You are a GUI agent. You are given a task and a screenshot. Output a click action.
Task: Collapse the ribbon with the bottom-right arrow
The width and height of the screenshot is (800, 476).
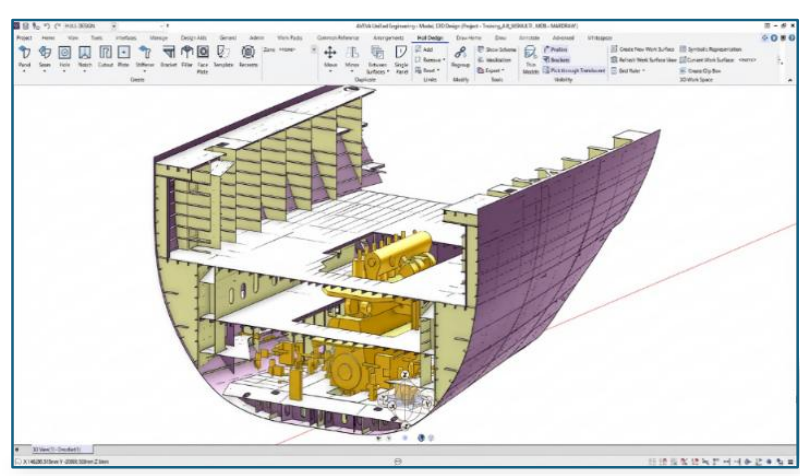pos(790,80)
